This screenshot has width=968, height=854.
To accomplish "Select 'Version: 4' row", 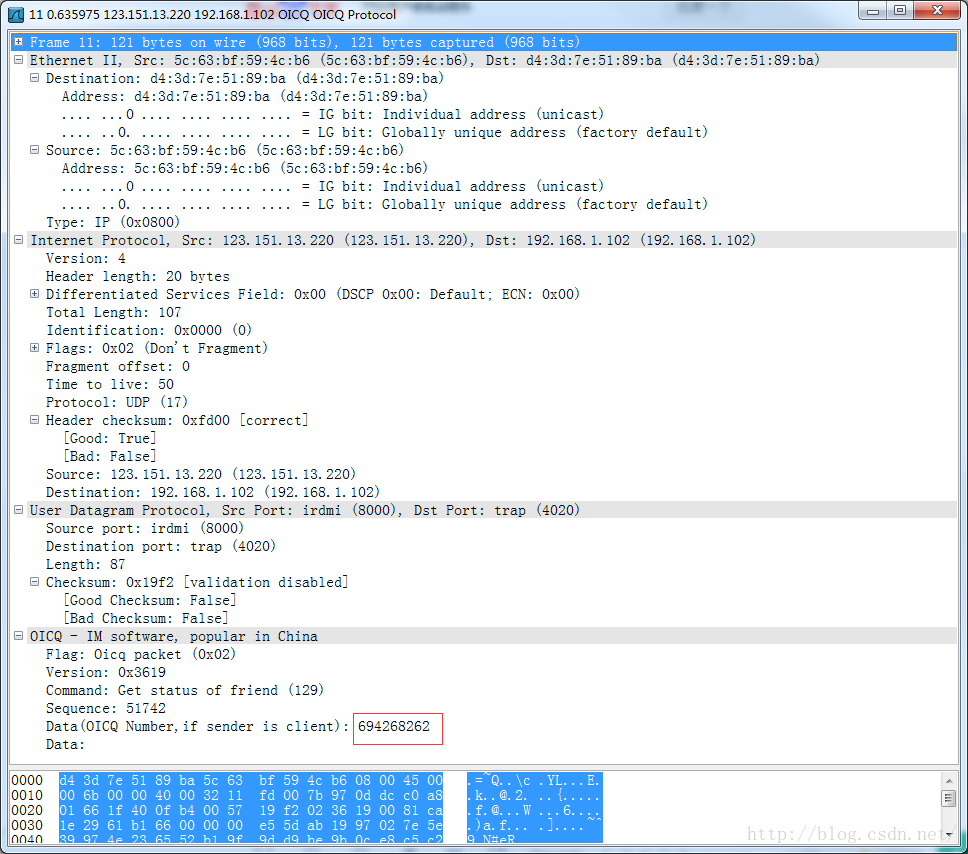I will point(85,258).
